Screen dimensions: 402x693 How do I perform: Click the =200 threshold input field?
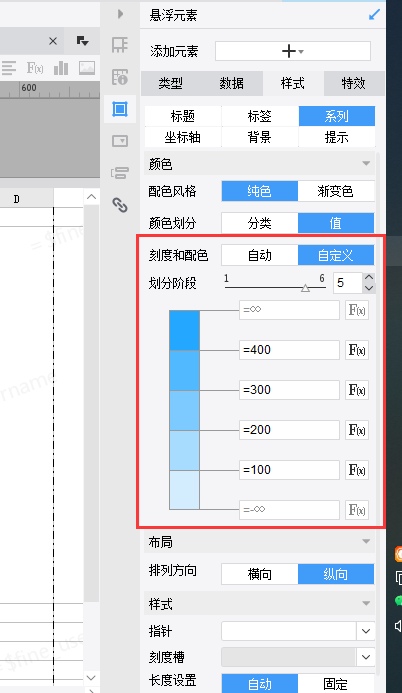pyautogui.click(x=289, y=430)
